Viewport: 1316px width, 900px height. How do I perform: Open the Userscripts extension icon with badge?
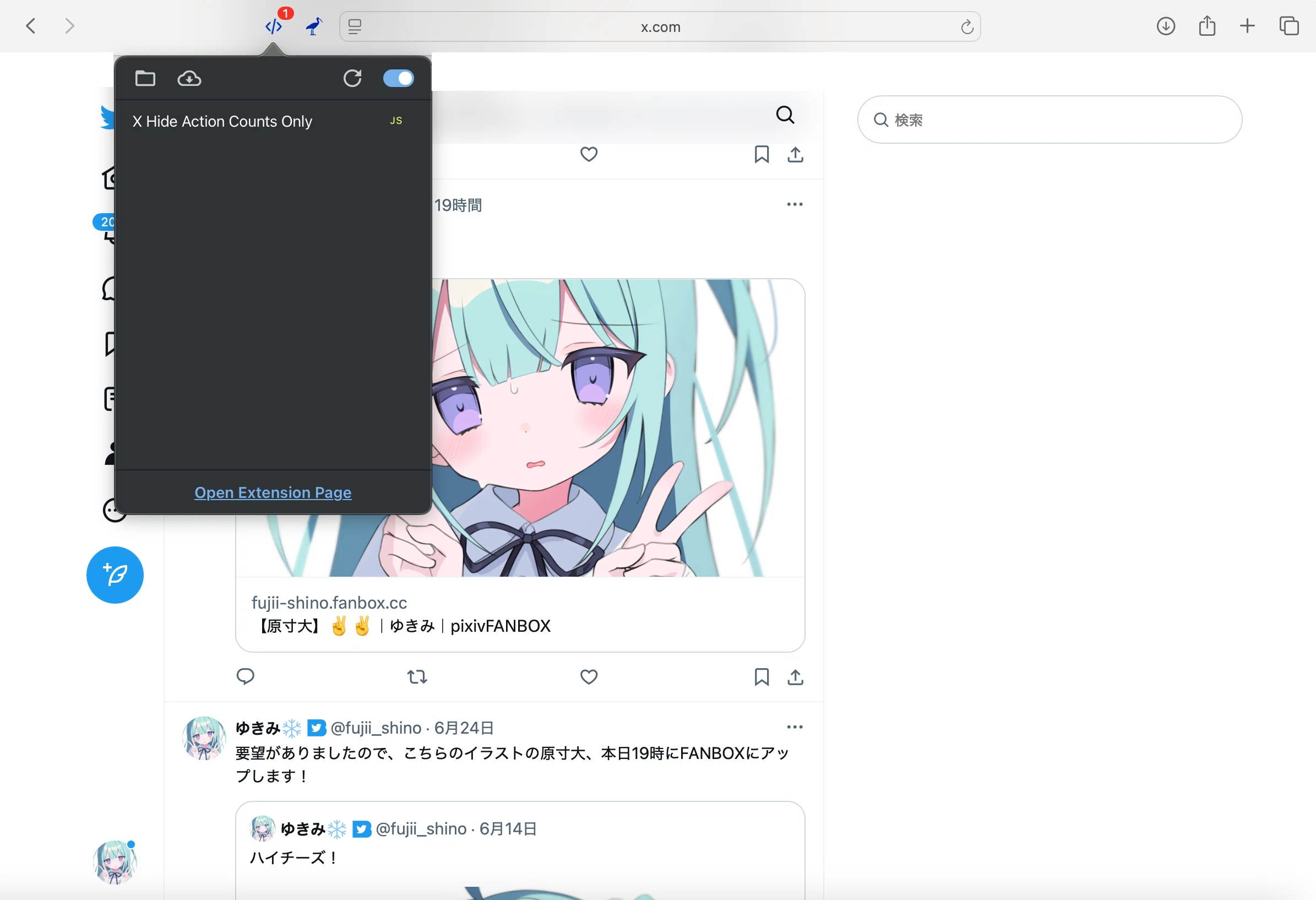pyautogui.click(x=275, y=26)
